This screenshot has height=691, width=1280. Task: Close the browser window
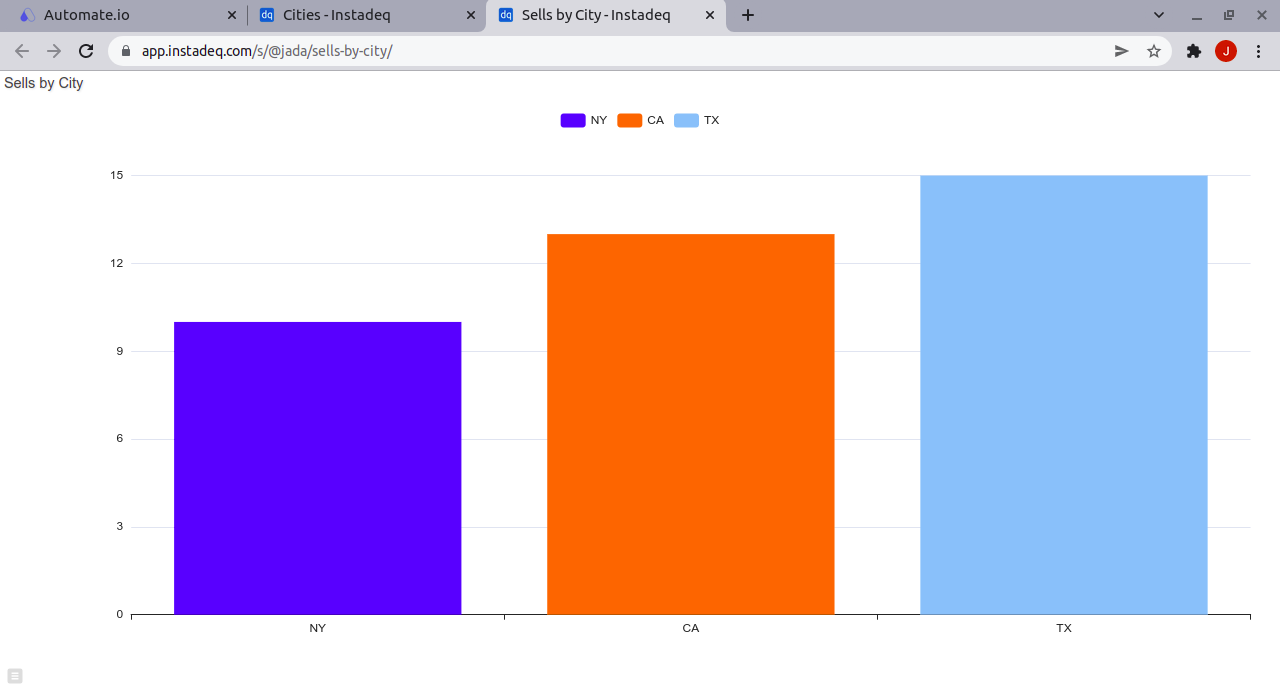click(1261, 15)
